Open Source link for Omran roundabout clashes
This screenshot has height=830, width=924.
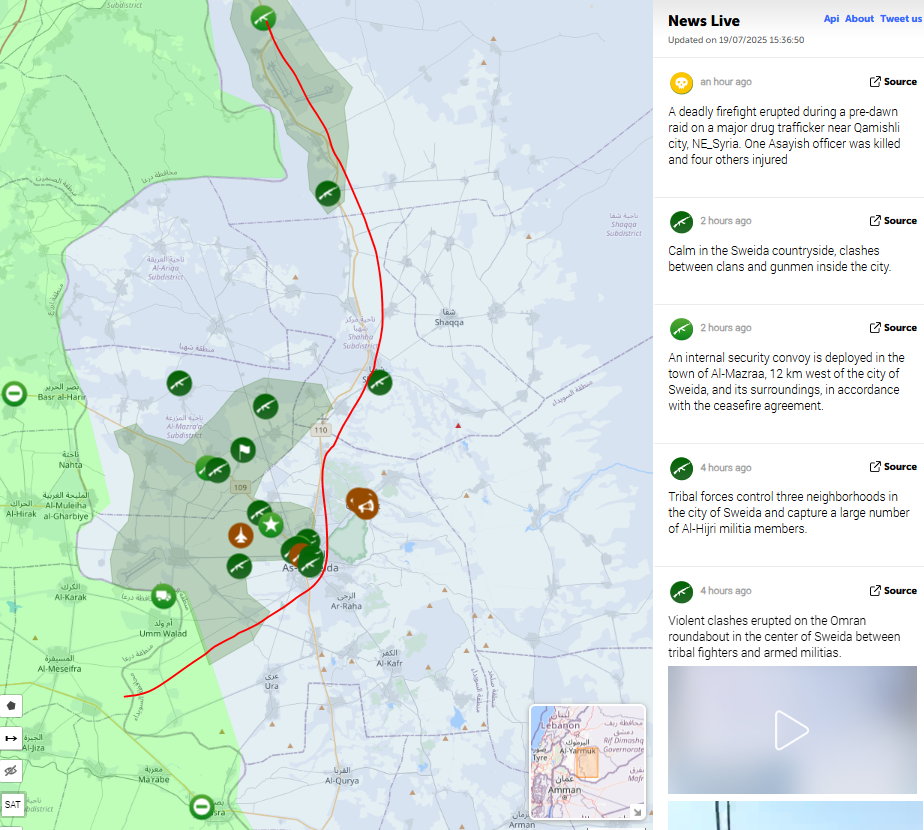point(893,590)
